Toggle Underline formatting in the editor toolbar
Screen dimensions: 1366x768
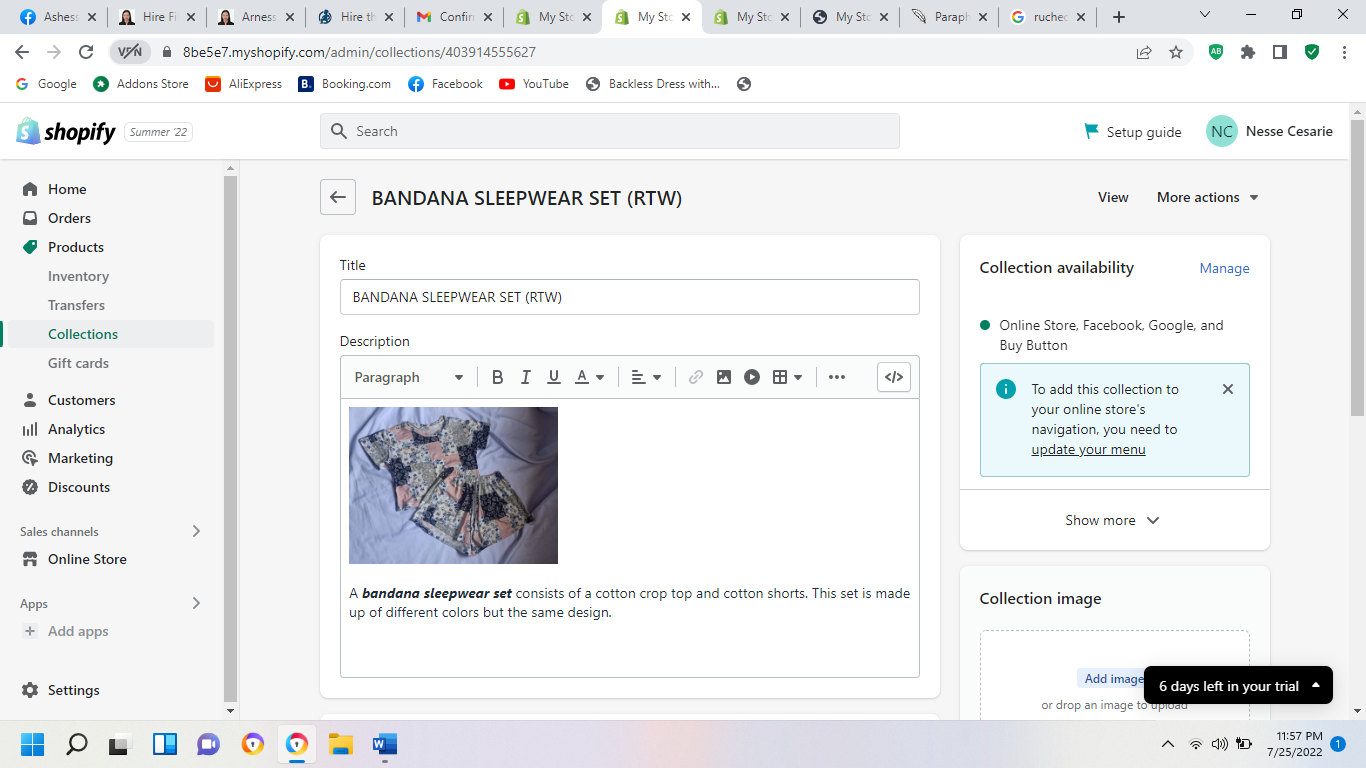coord(554,377)
